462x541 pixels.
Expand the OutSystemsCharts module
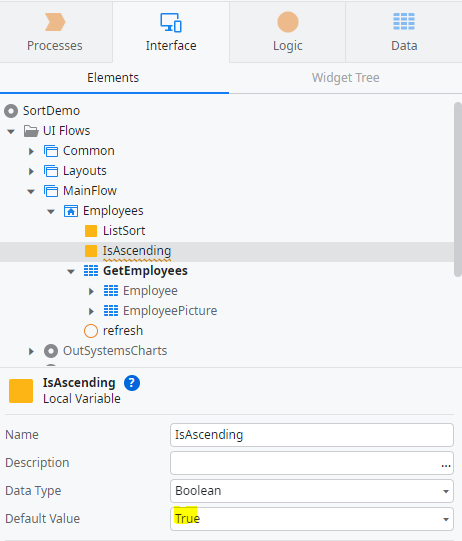click(x=31, y=352)
